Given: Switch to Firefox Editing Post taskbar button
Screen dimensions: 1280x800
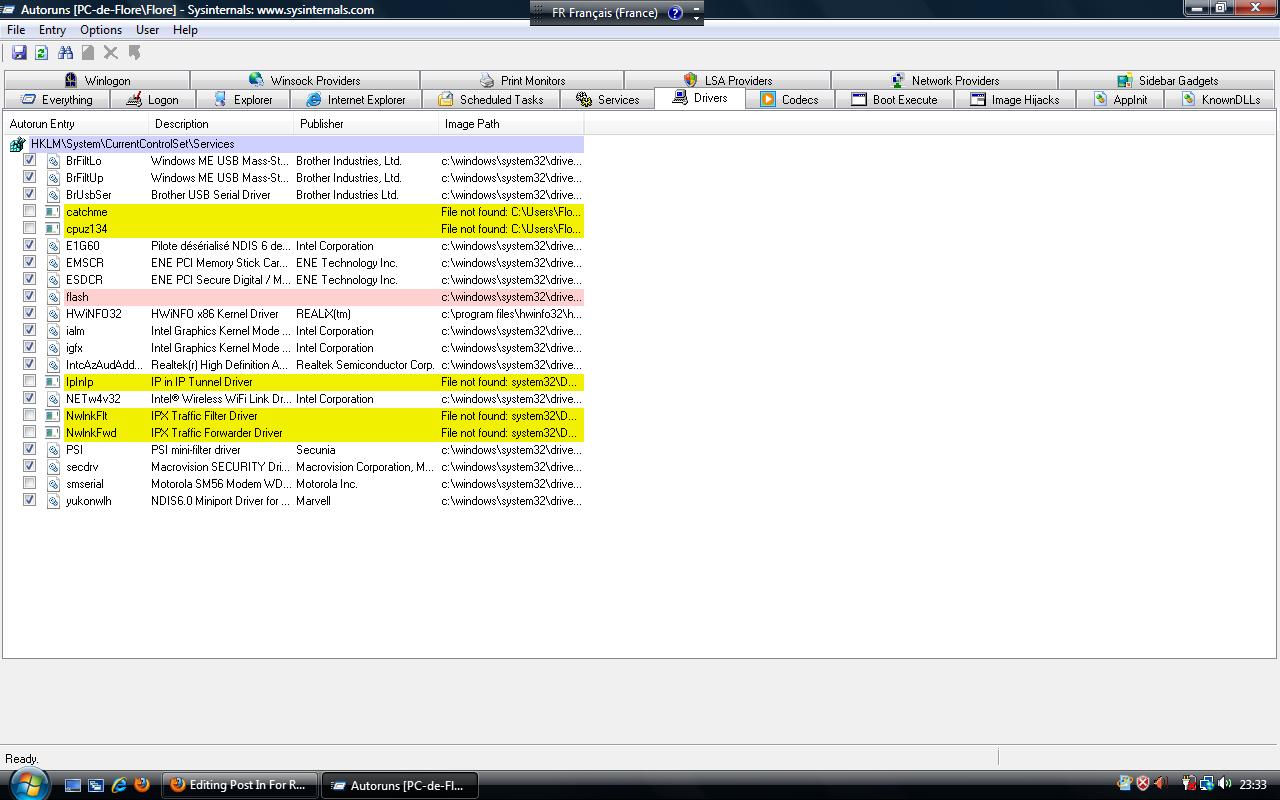Looking at the screenshot, I should click(239, 785).
